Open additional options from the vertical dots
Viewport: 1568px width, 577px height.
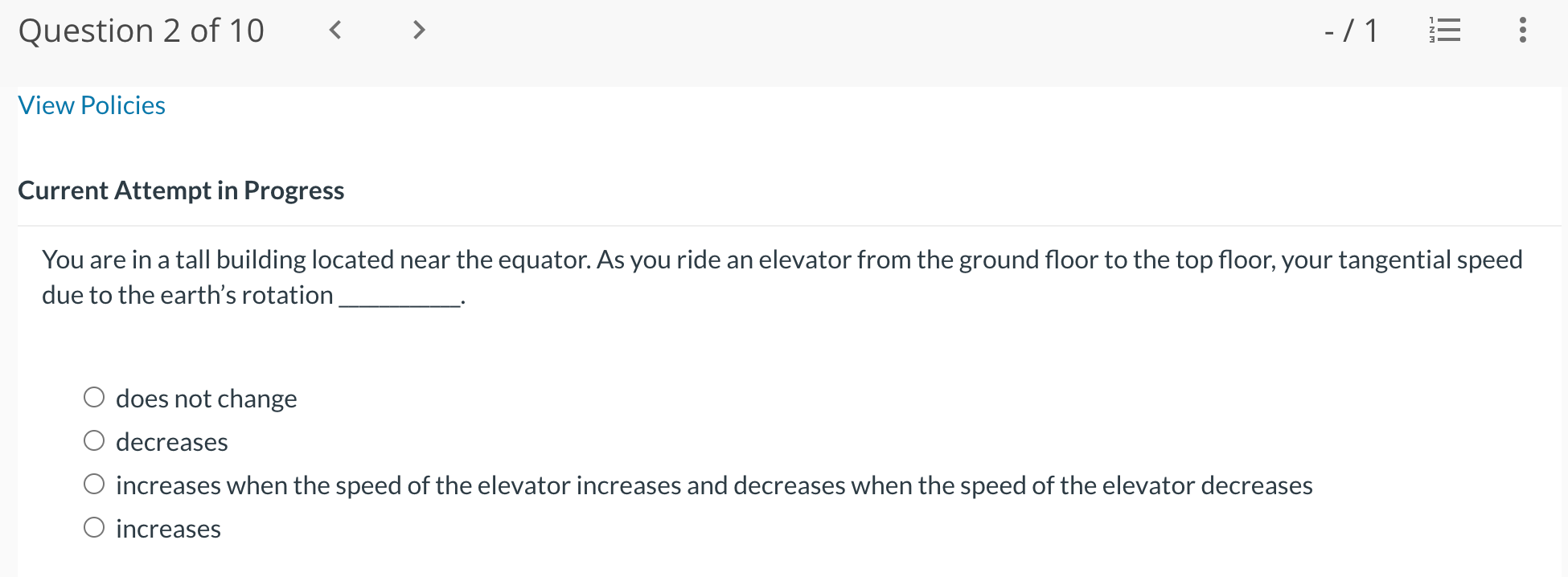click(1522, 31)
